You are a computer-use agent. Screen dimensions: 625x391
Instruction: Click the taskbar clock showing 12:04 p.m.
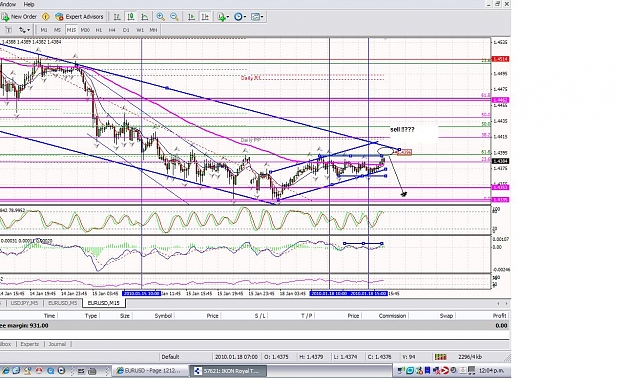pyautogui.click(x=491, y=371)
